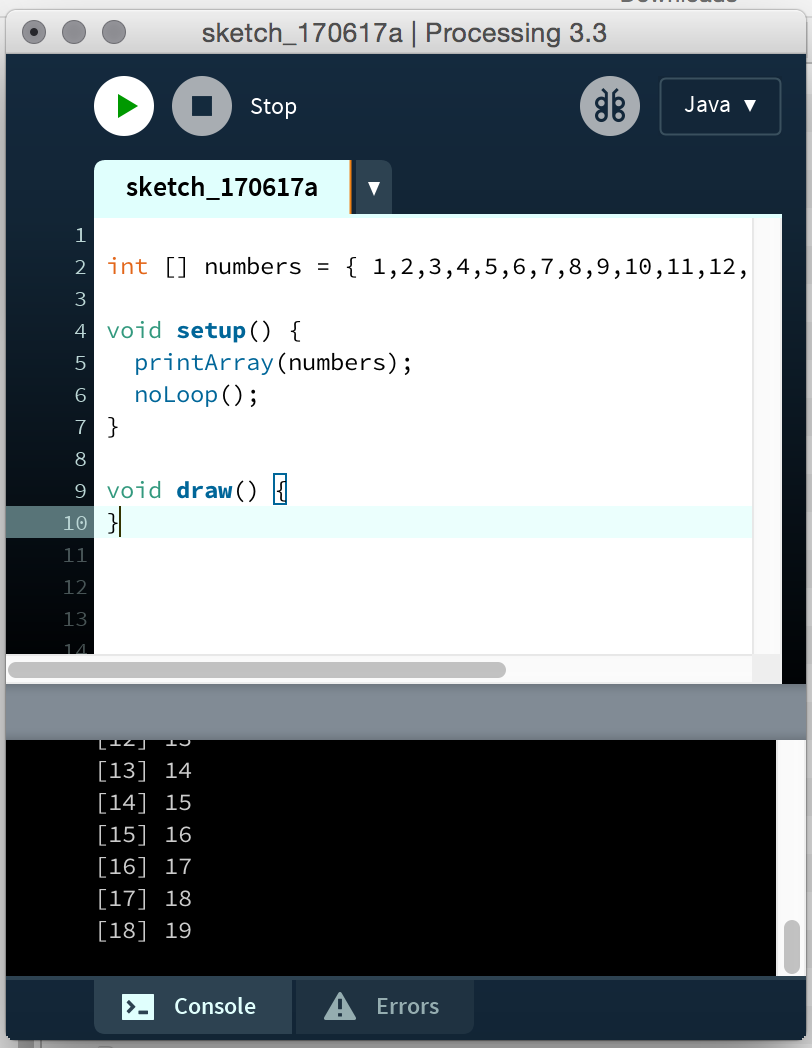812x1048 pixels.
Task: Click the gray status bar above the console
Action: (x=406, y=712)
